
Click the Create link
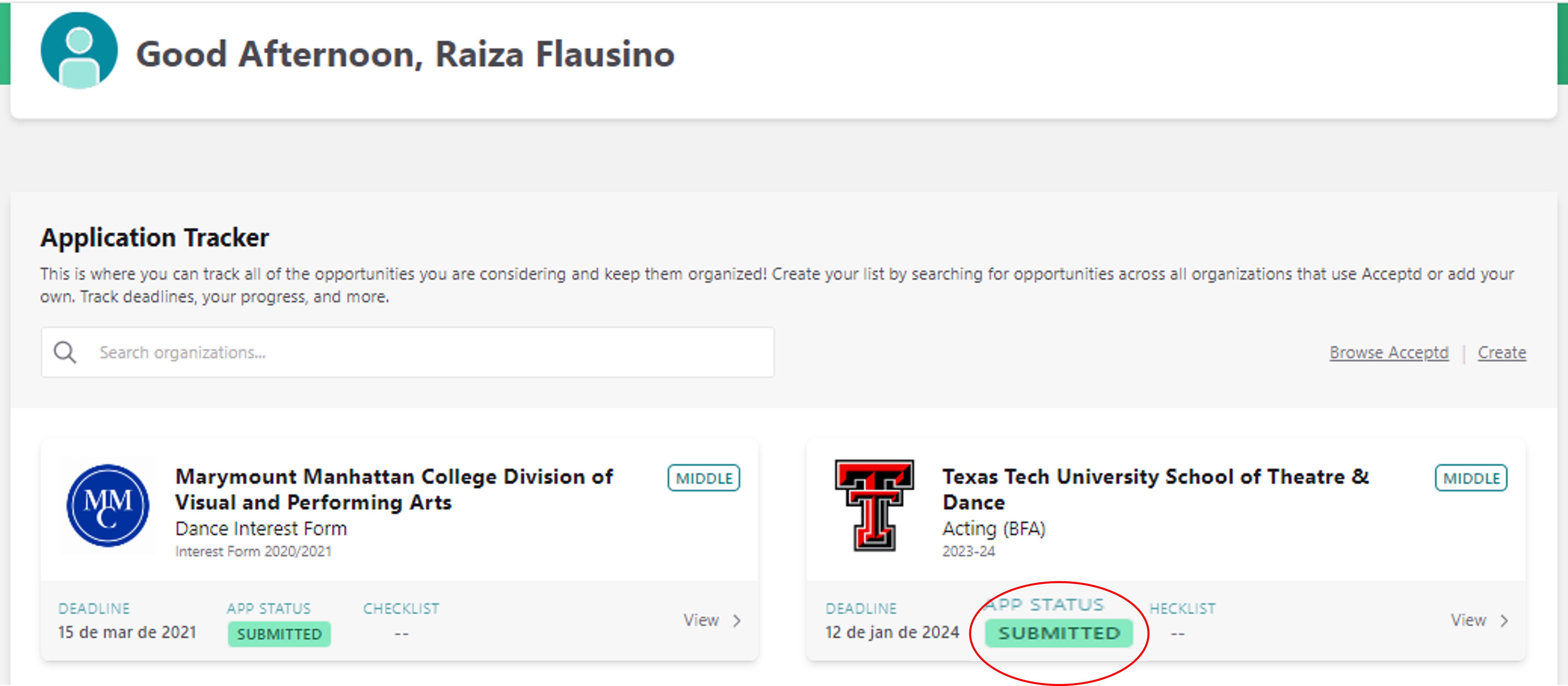(1502, 353)
